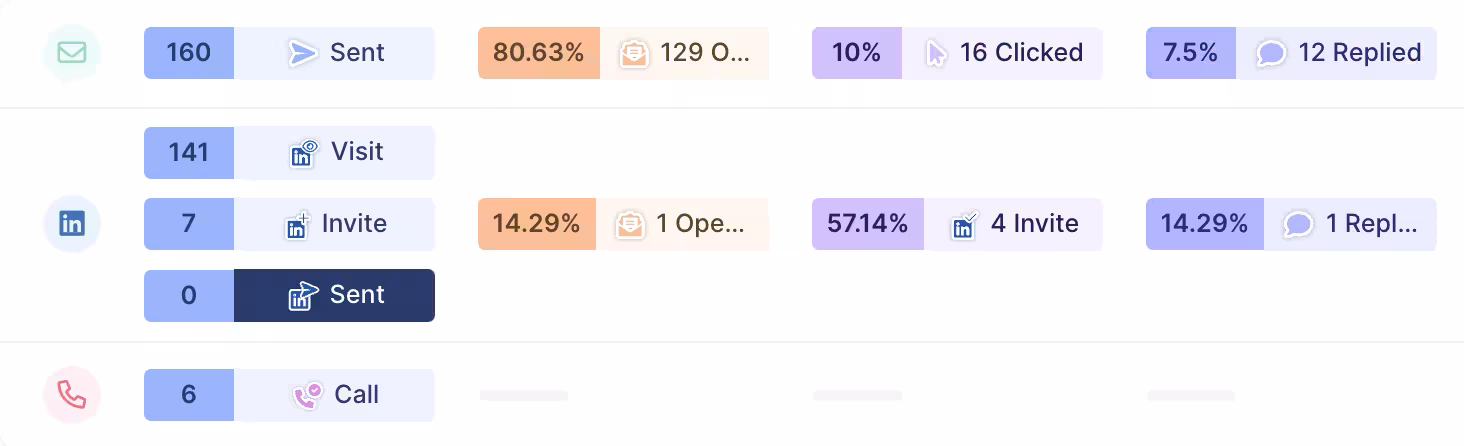The height and width of the screenshot is (446, 1464).
Task: Click the 57.14% invite accepted badge
Action: tap(868, 224)
